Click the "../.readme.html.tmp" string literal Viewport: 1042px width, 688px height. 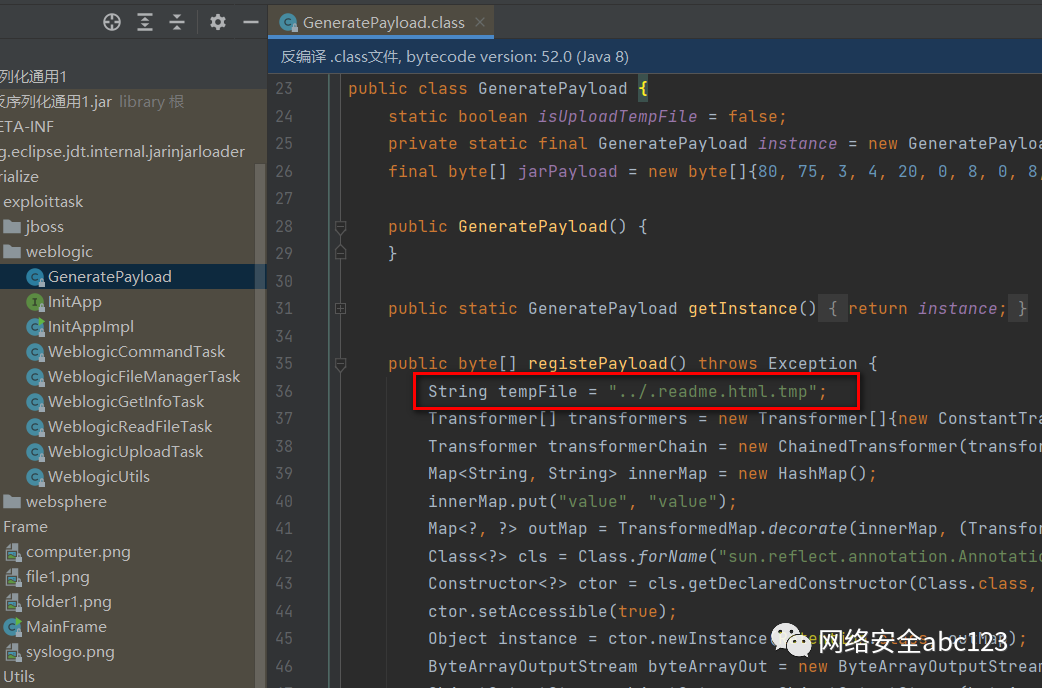[x=712, y=391]
